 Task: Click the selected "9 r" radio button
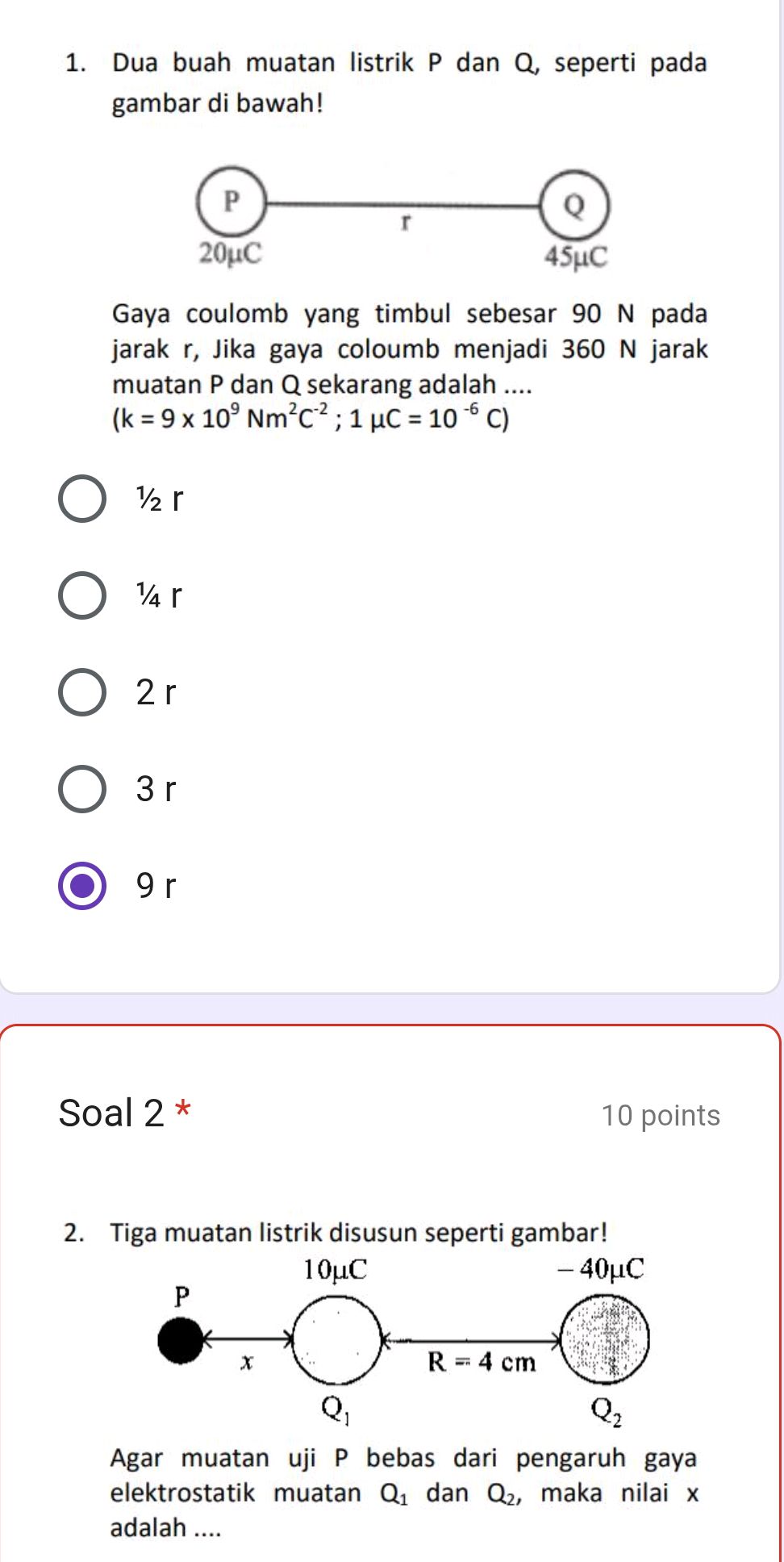tap(82, 886)
